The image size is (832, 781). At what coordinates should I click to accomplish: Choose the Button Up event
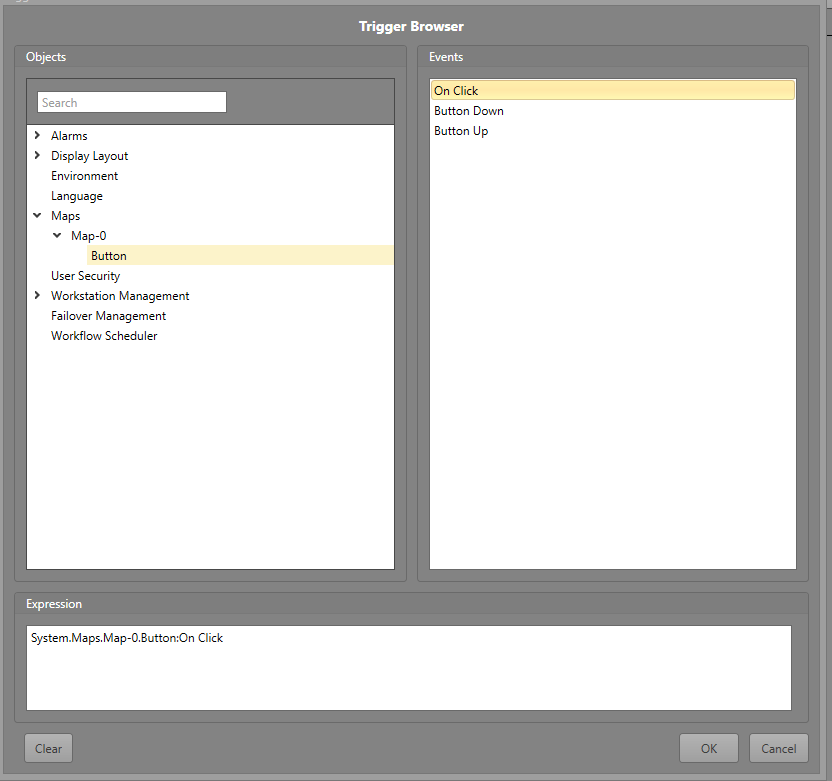[x=461, y=131]
